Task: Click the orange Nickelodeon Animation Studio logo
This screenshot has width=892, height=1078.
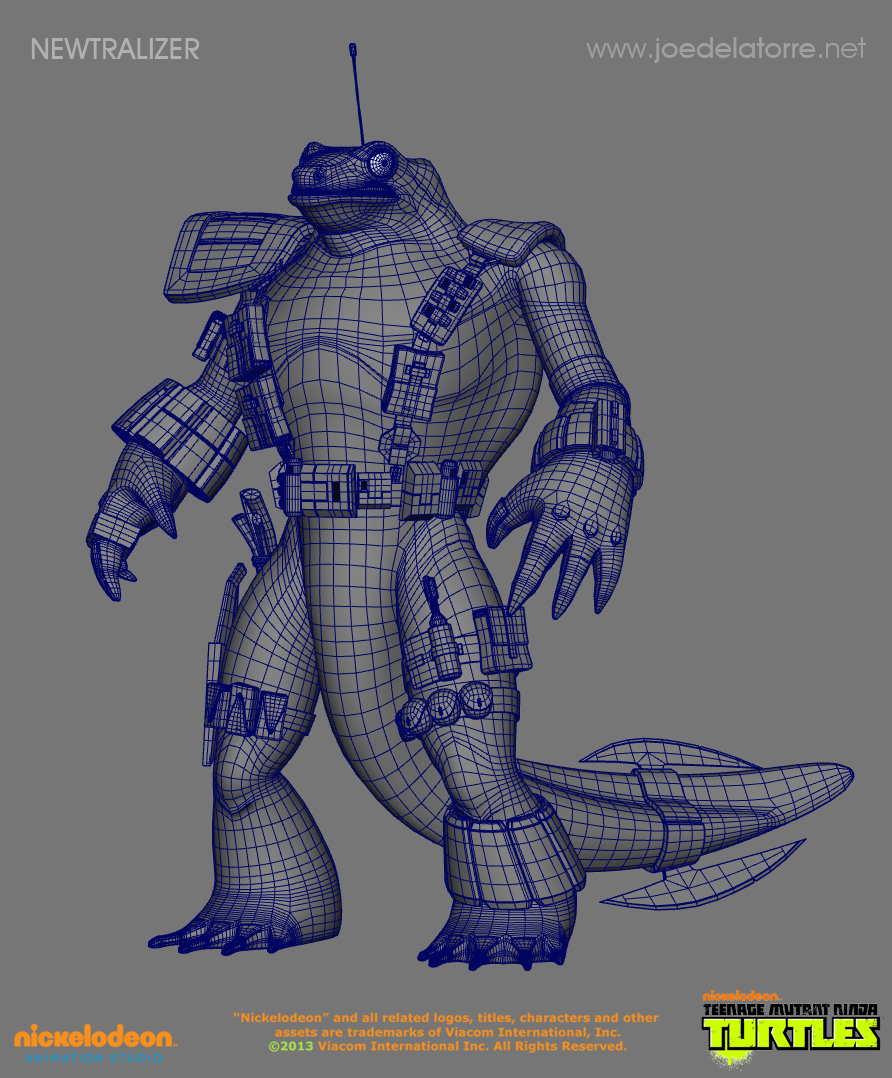Action: pyautogui.click(x=93, y=1040)
